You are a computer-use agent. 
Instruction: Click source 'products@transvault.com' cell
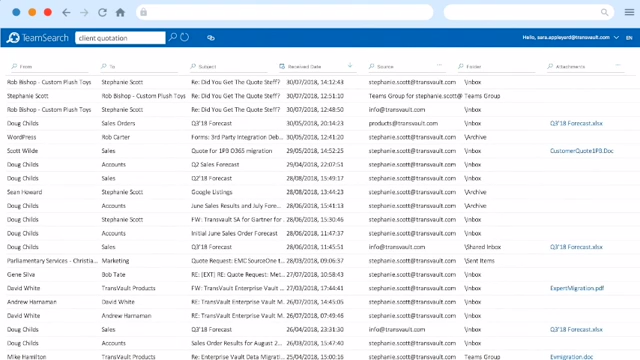(x=403, y=123)
